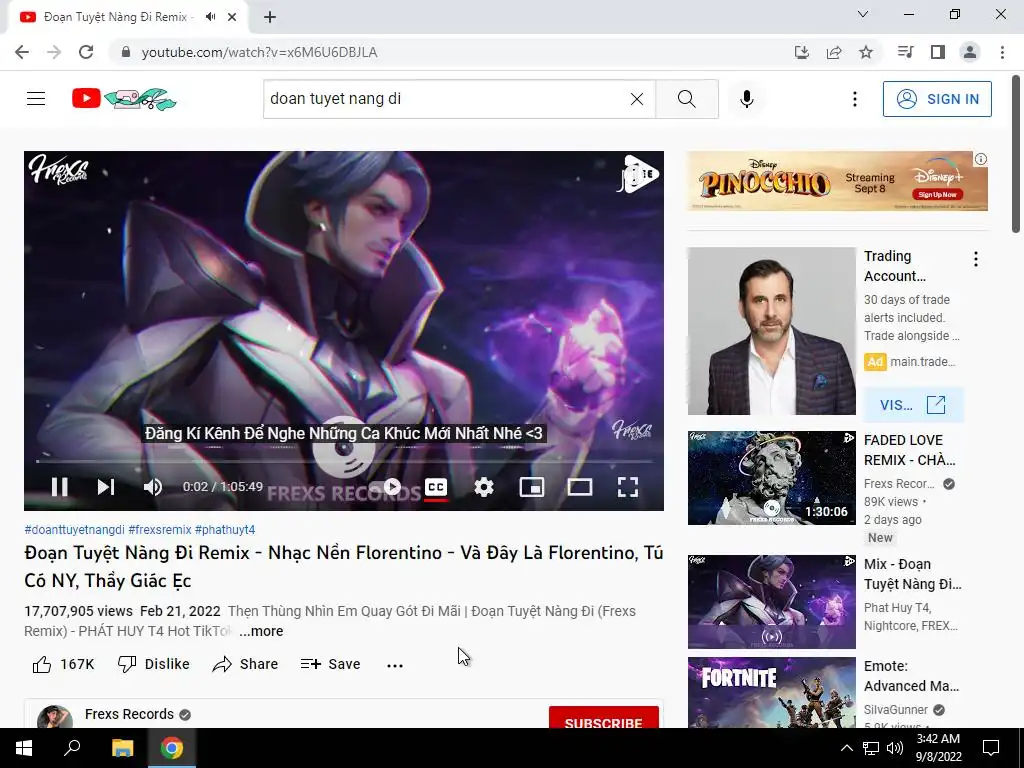The width and height of the screenshot is (1024, 768).
Task: Click Frexs Records channel avatar
Action: click(x=55, y=716)
